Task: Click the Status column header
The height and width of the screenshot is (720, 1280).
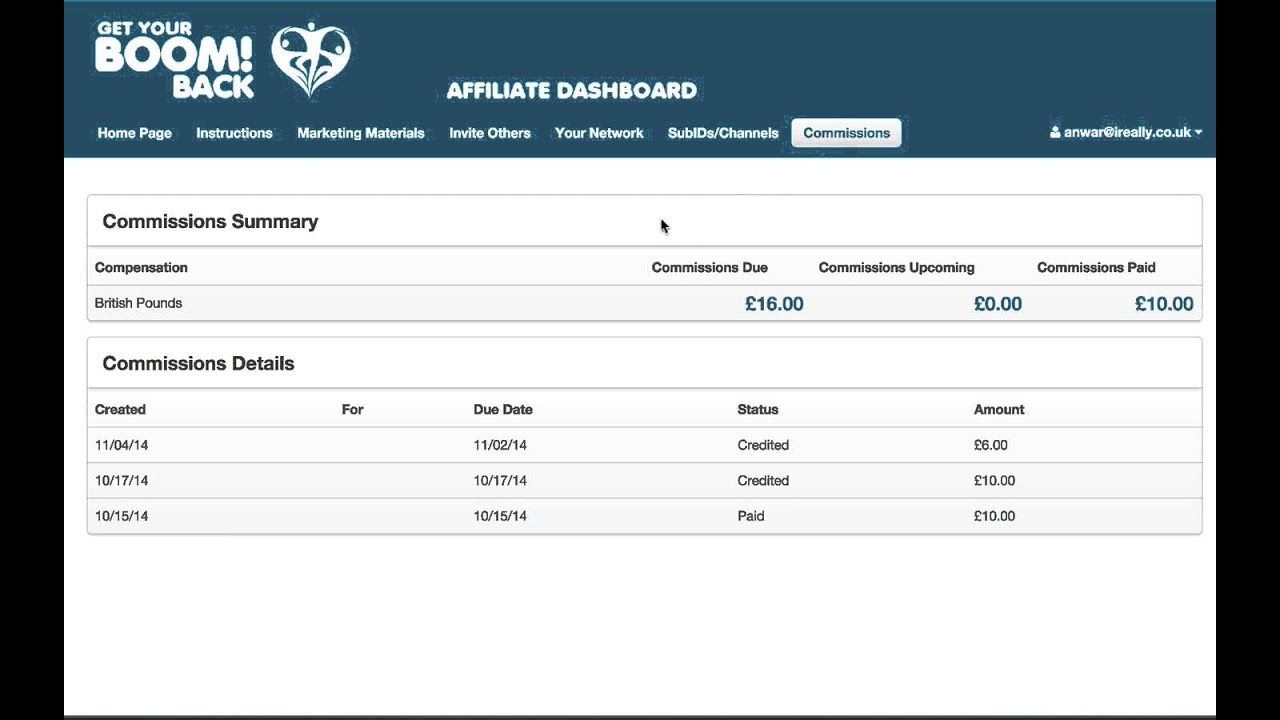Action: [758, 410]
